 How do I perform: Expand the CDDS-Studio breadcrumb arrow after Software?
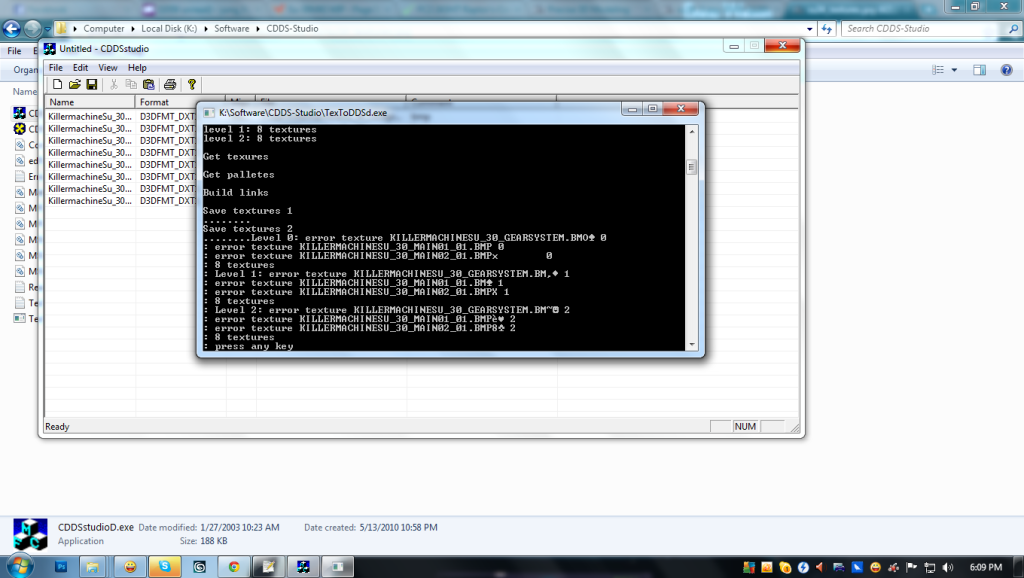258,29
